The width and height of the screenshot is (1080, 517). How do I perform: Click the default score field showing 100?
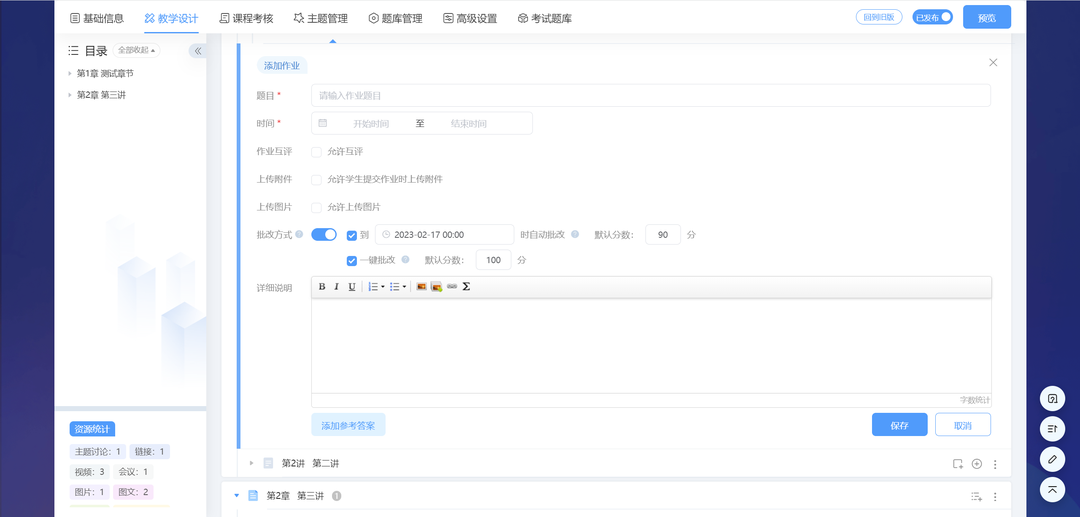coord(493,260)
